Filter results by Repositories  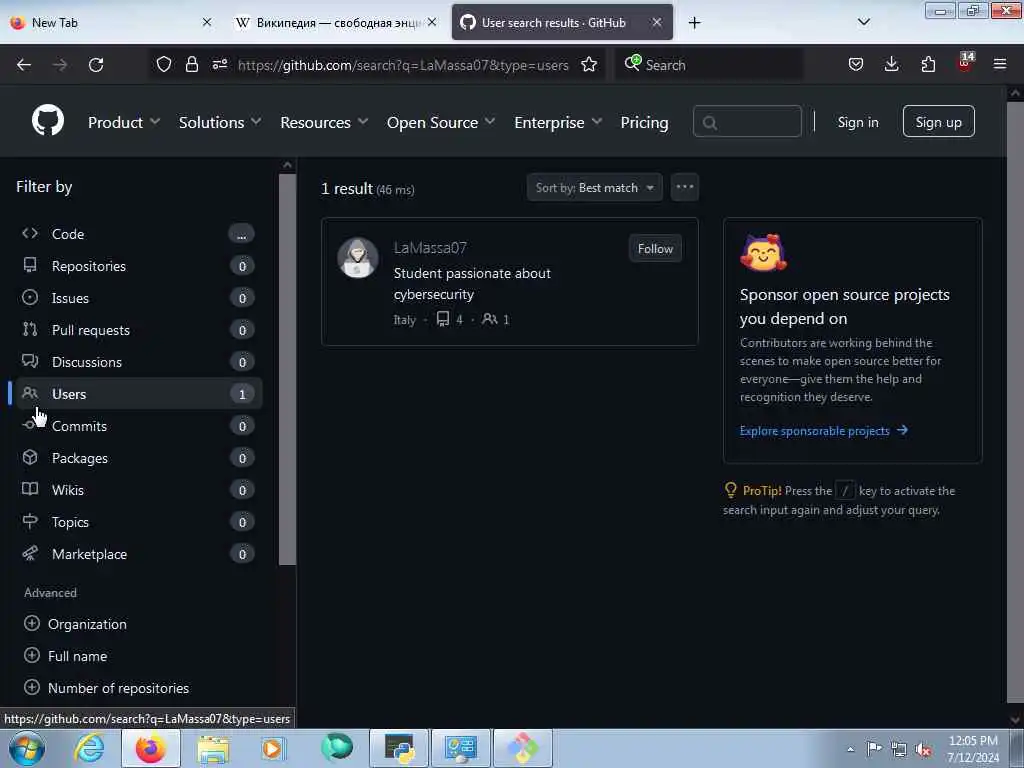click(x=139, y=266)
